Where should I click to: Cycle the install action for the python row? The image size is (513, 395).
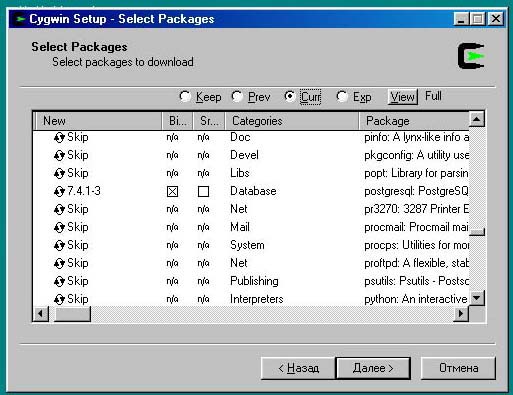[x=59, y=299]
